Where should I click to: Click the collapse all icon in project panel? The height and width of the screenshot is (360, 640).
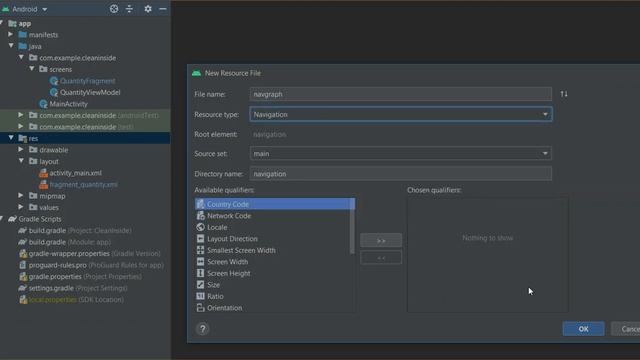[x=129, y=9]
